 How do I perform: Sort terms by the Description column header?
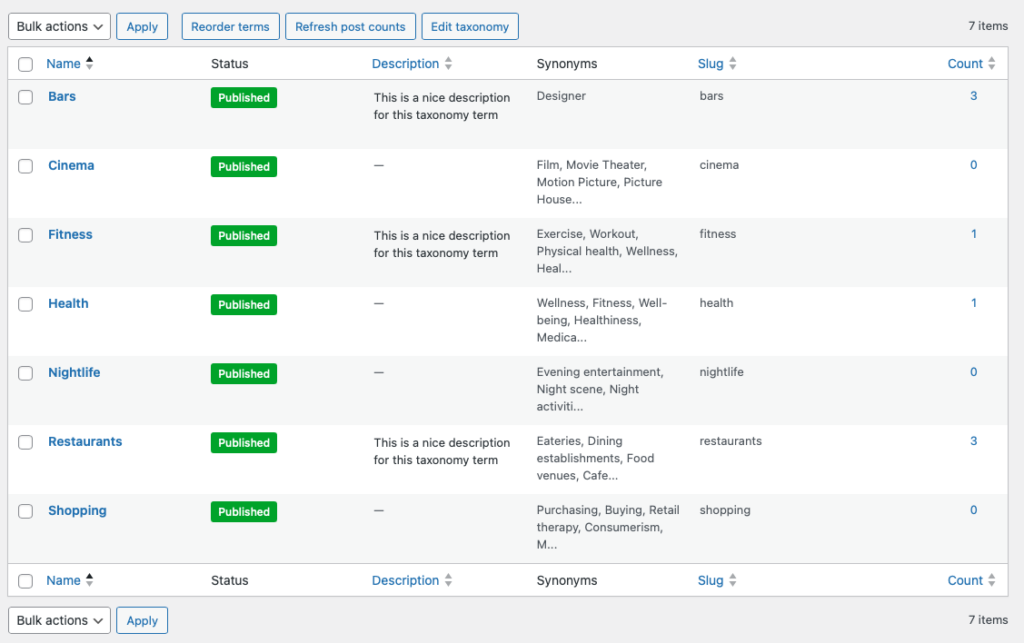[x=405, y=64]
